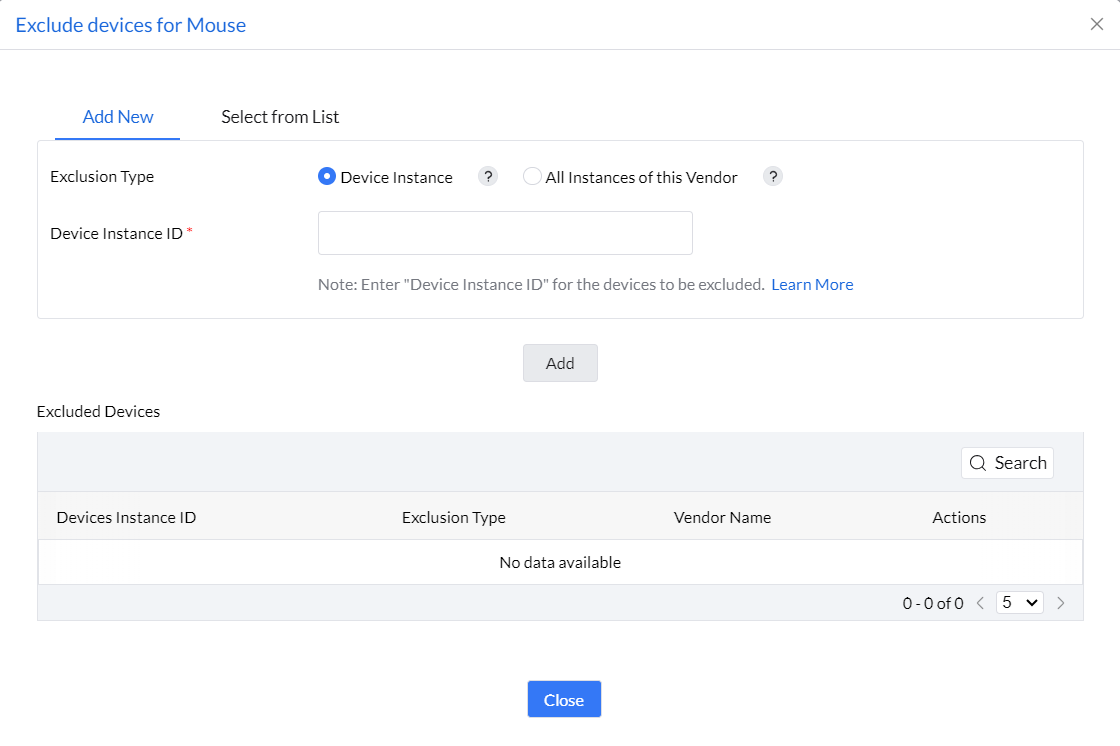
Task: Open help icon beside All Instances of this Vendor
Action: [773, 177]
